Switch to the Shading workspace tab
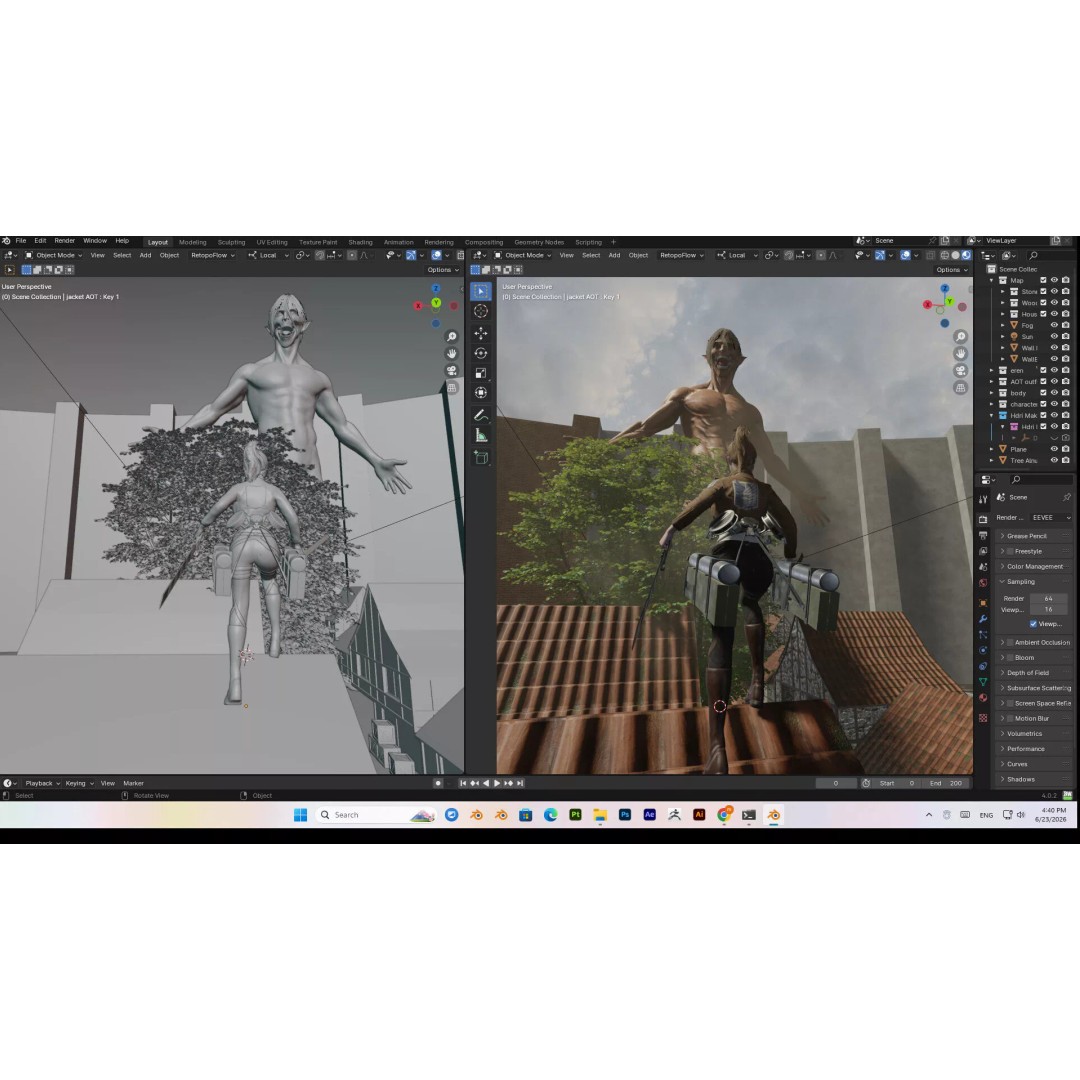1080x1080 pixels. click(360, 242)
